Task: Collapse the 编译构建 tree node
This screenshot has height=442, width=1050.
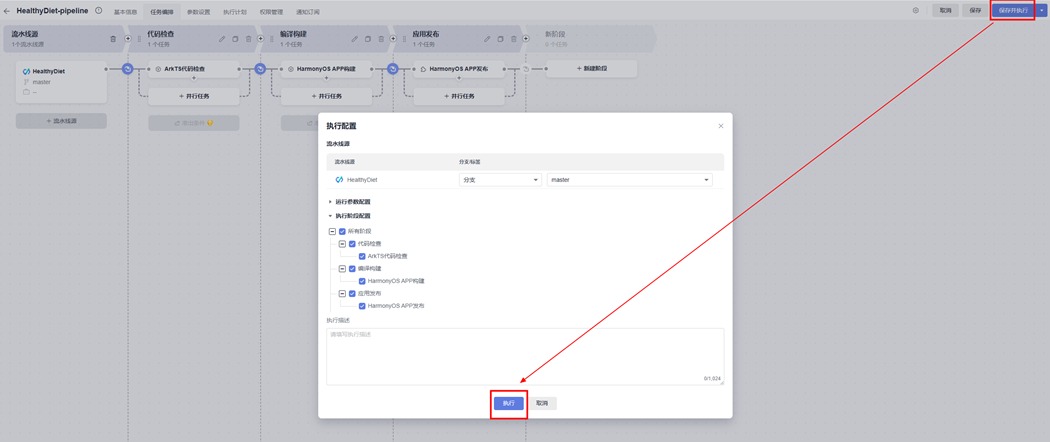Action: (x=342, y=269)
